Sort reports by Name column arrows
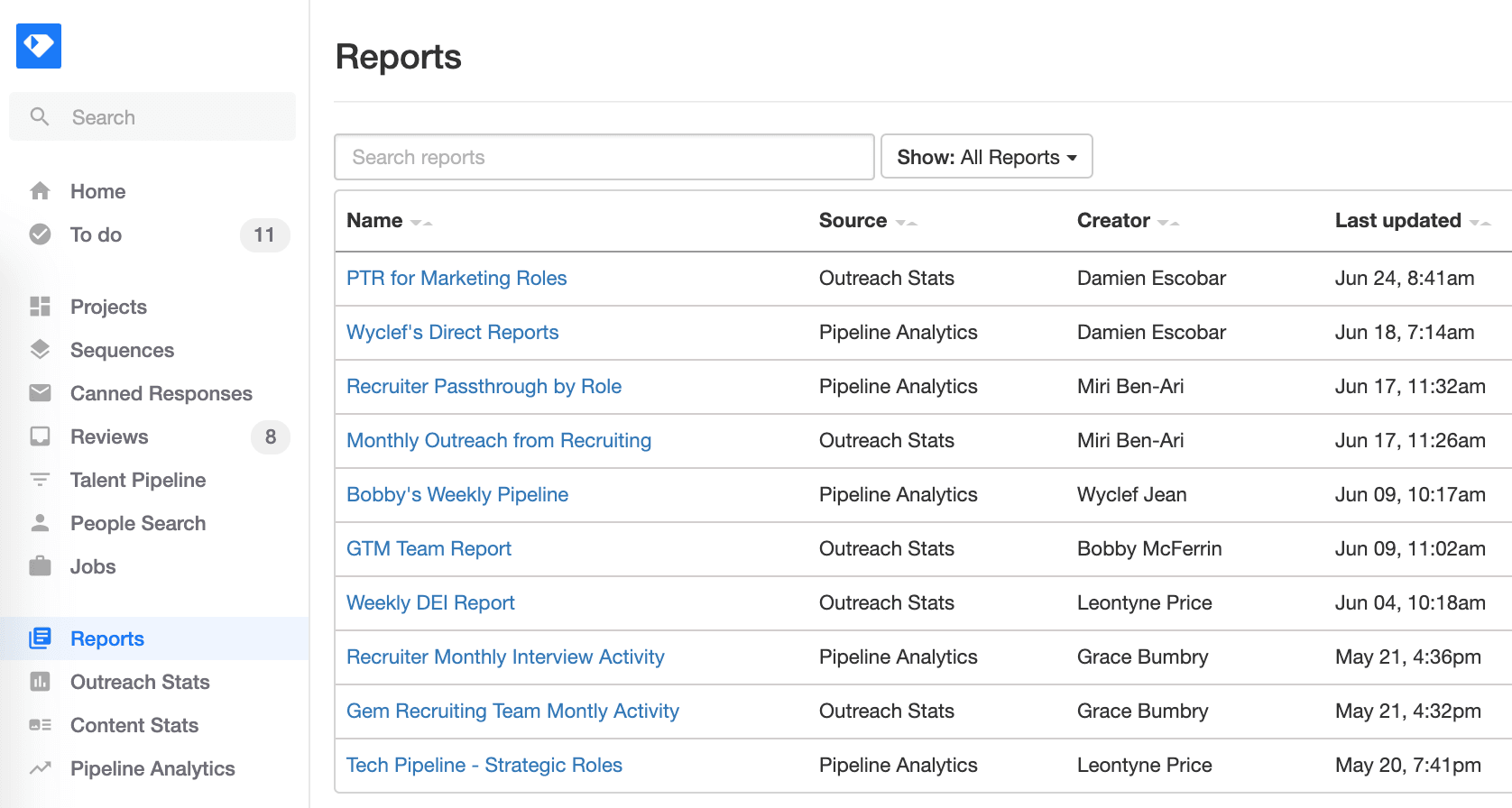 point(420,222)
